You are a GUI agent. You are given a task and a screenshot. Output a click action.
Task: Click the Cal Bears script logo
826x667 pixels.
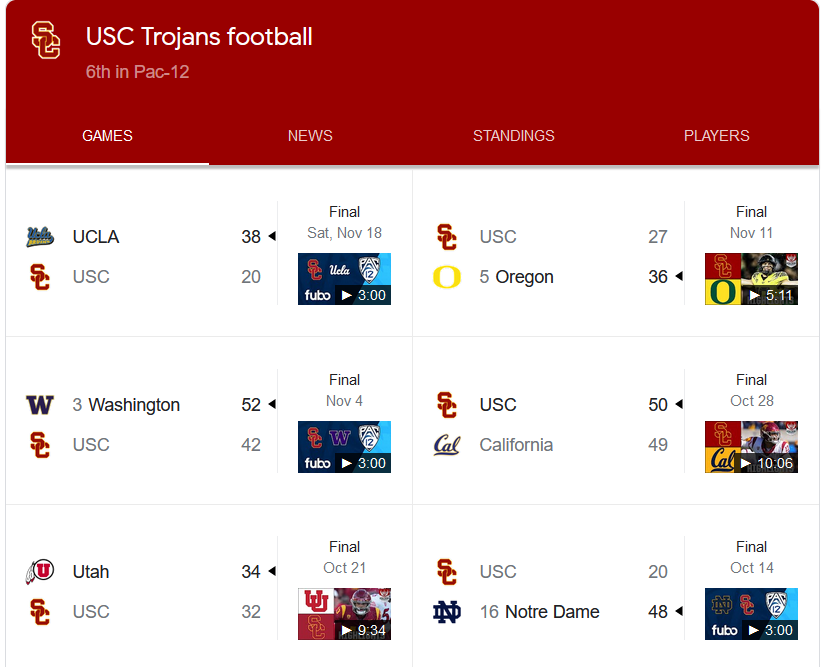[447, 445]
